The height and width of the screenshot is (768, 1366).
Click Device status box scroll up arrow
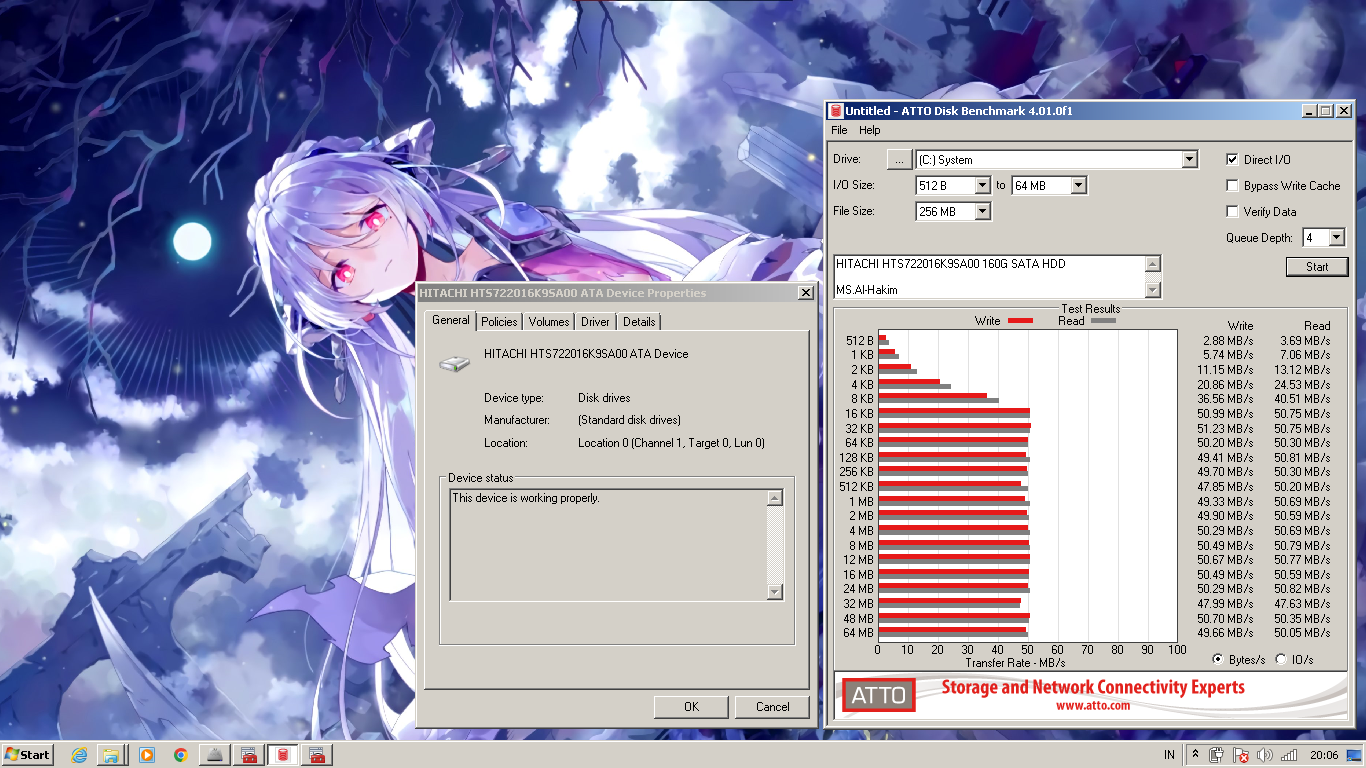[x=774, y=498]
